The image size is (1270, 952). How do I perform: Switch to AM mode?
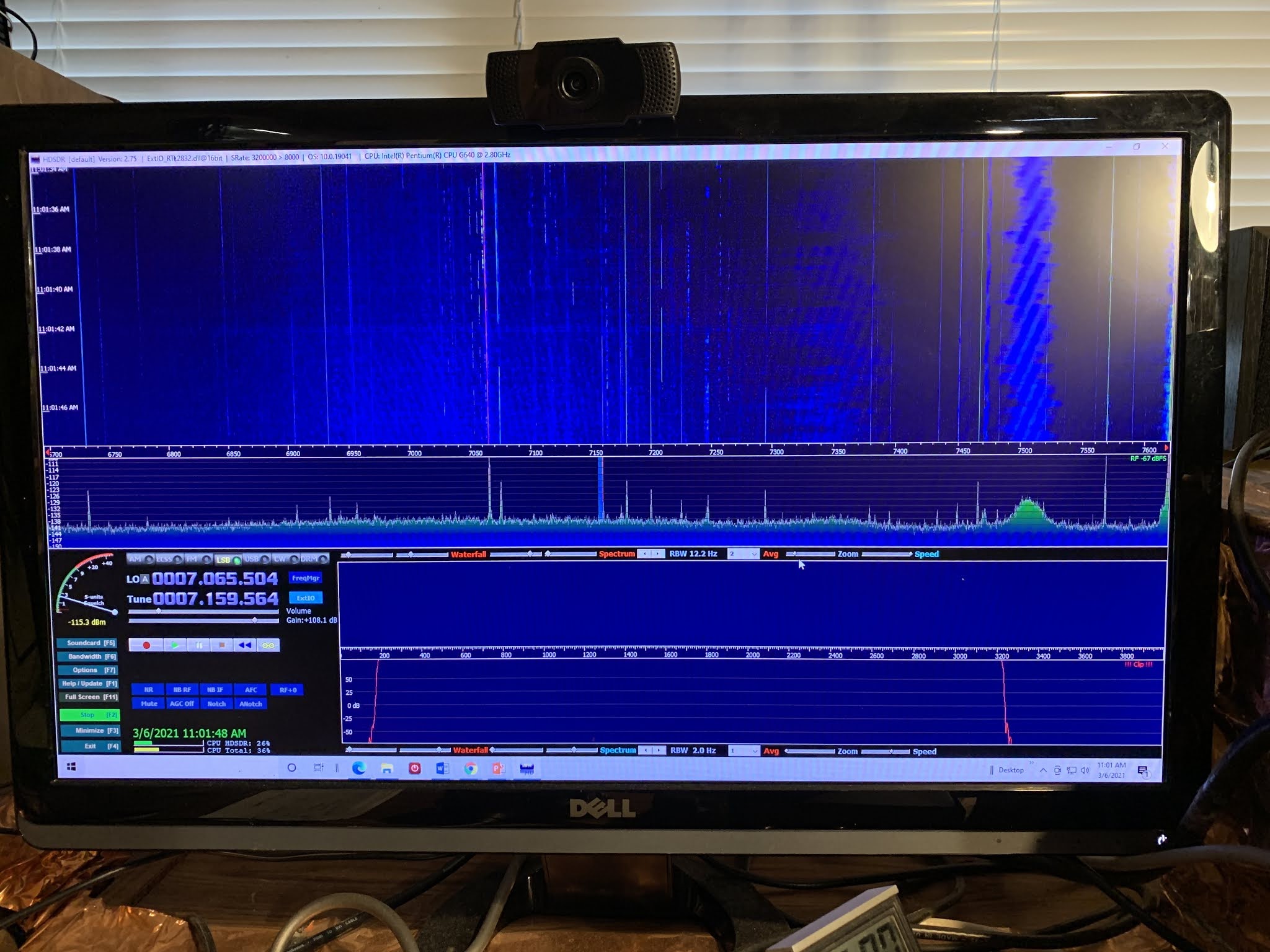[140, 559]
